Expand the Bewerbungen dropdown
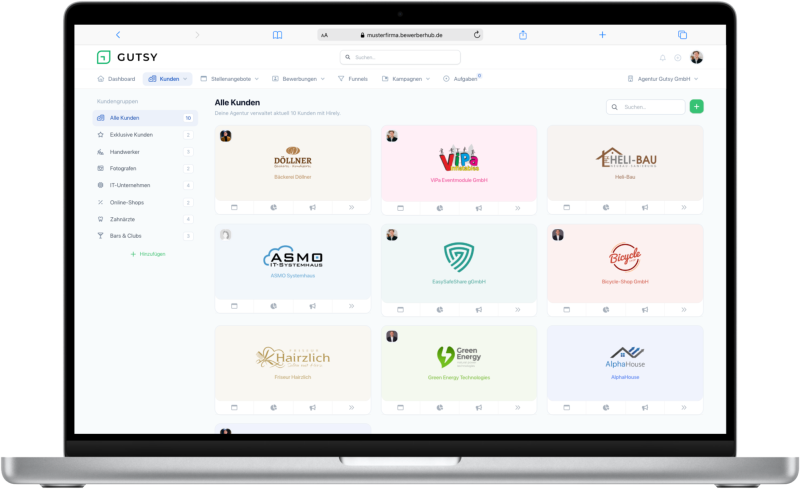800x489 pixels. pos(298,79)
